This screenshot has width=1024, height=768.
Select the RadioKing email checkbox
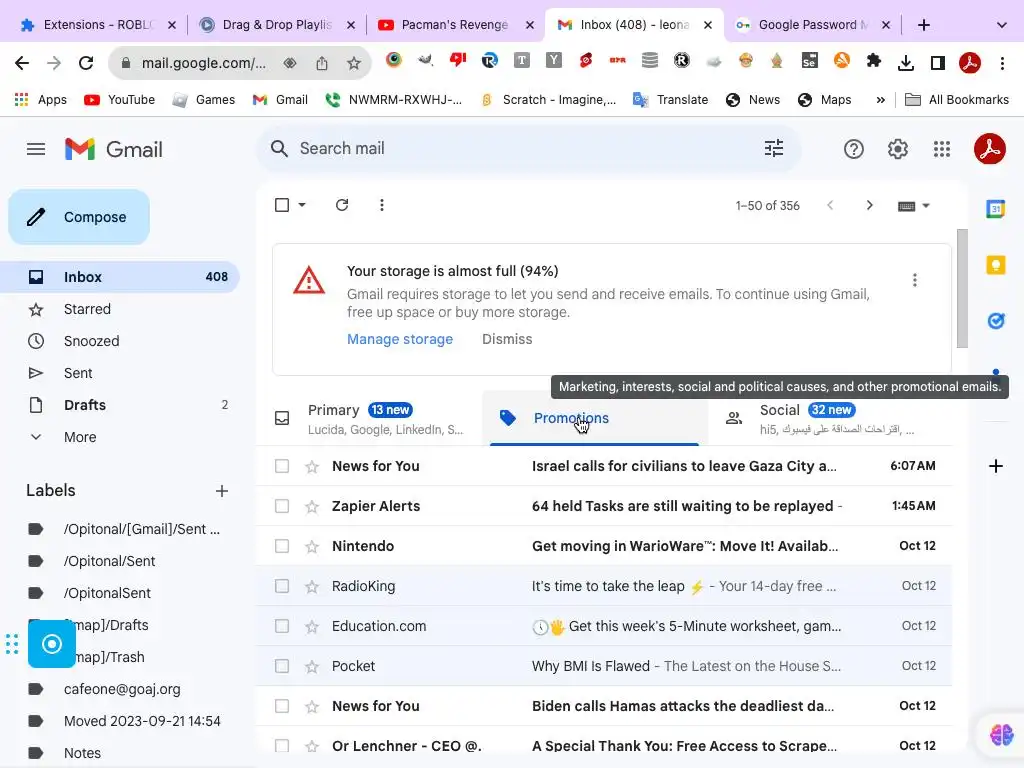(x=281, y=586)
